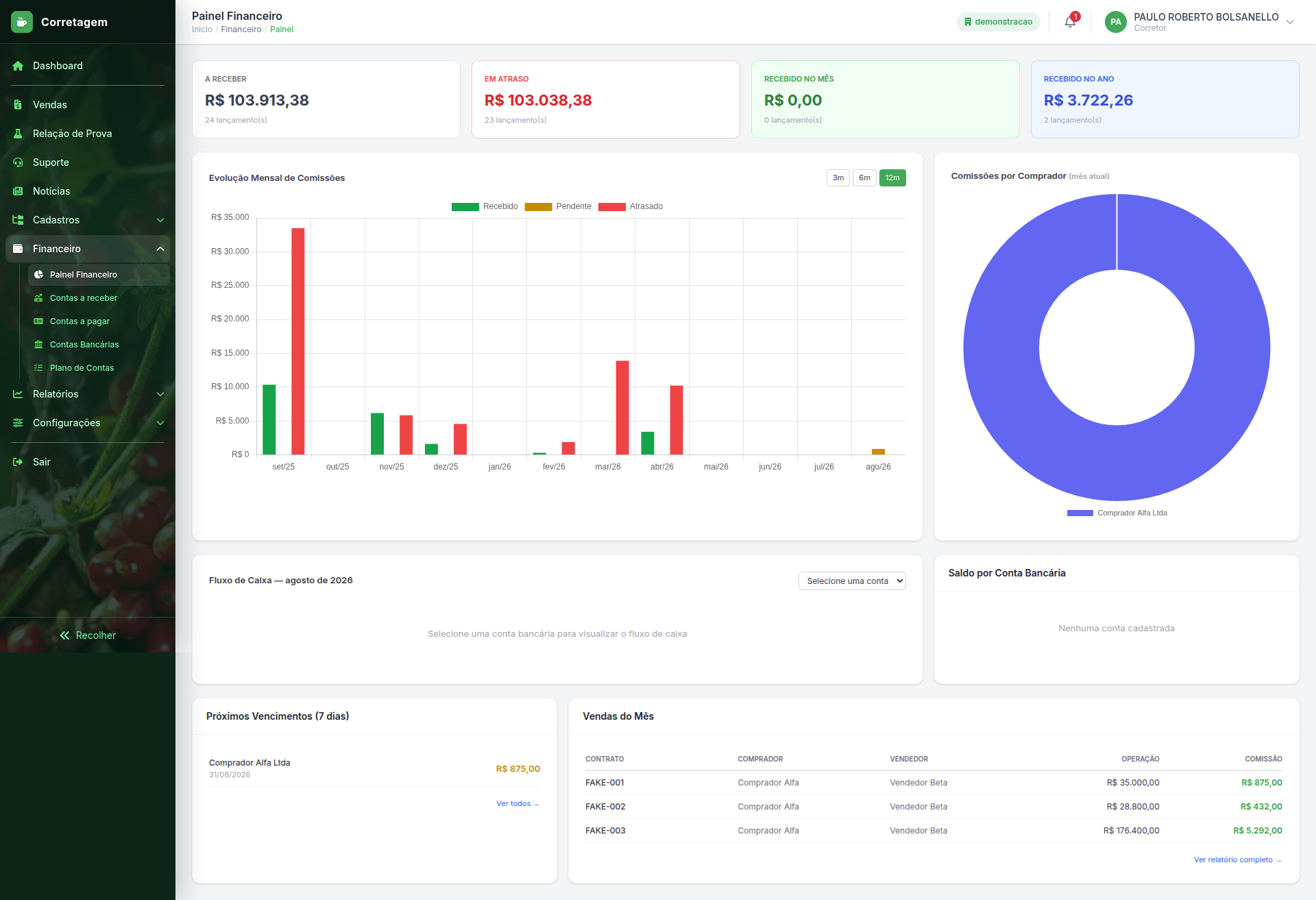Click the Plano de Contas list icon

[x=38, y=368]
